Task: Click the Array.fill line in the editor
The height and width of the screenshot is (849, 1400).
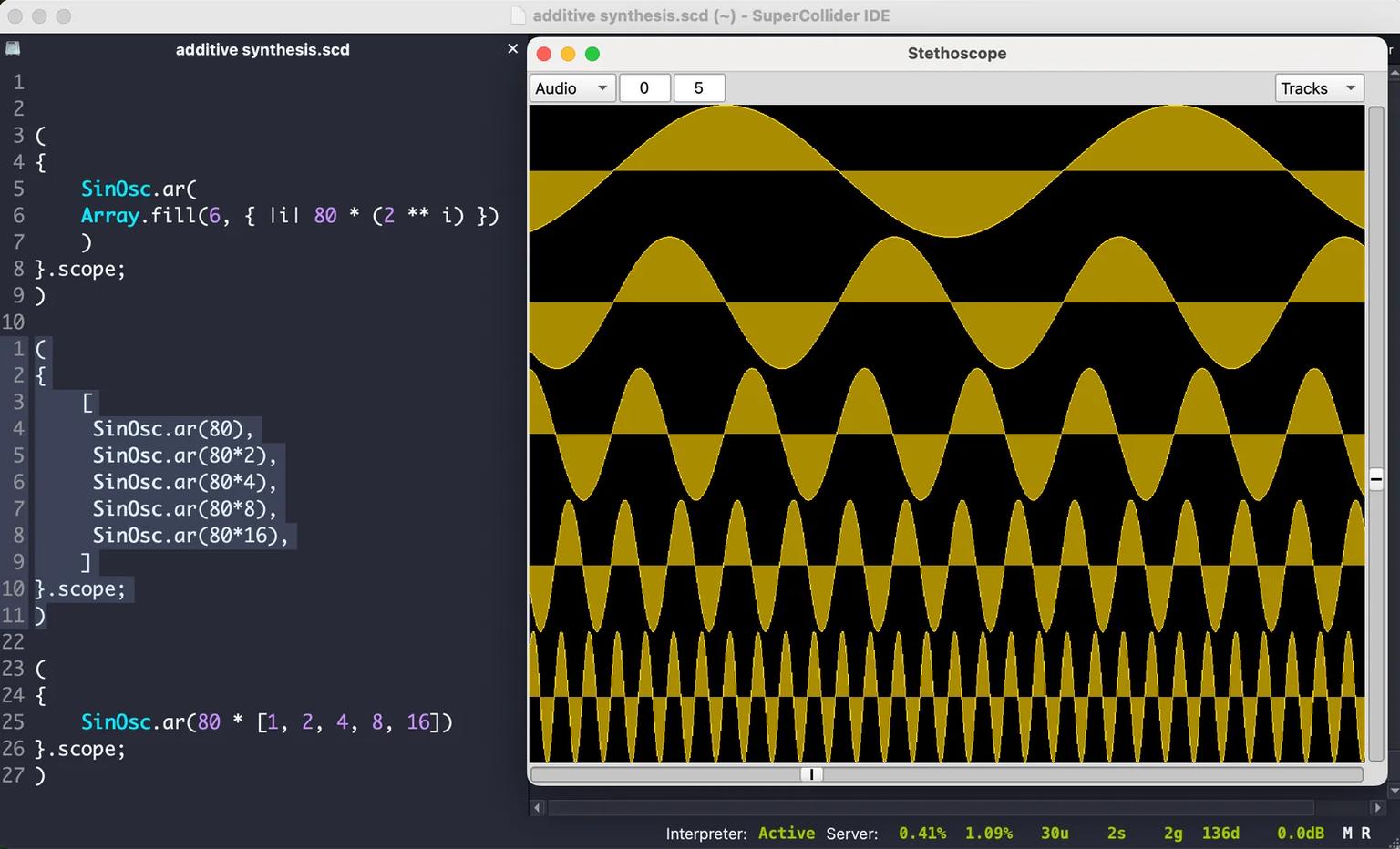Action: click(x=290, y=215)
